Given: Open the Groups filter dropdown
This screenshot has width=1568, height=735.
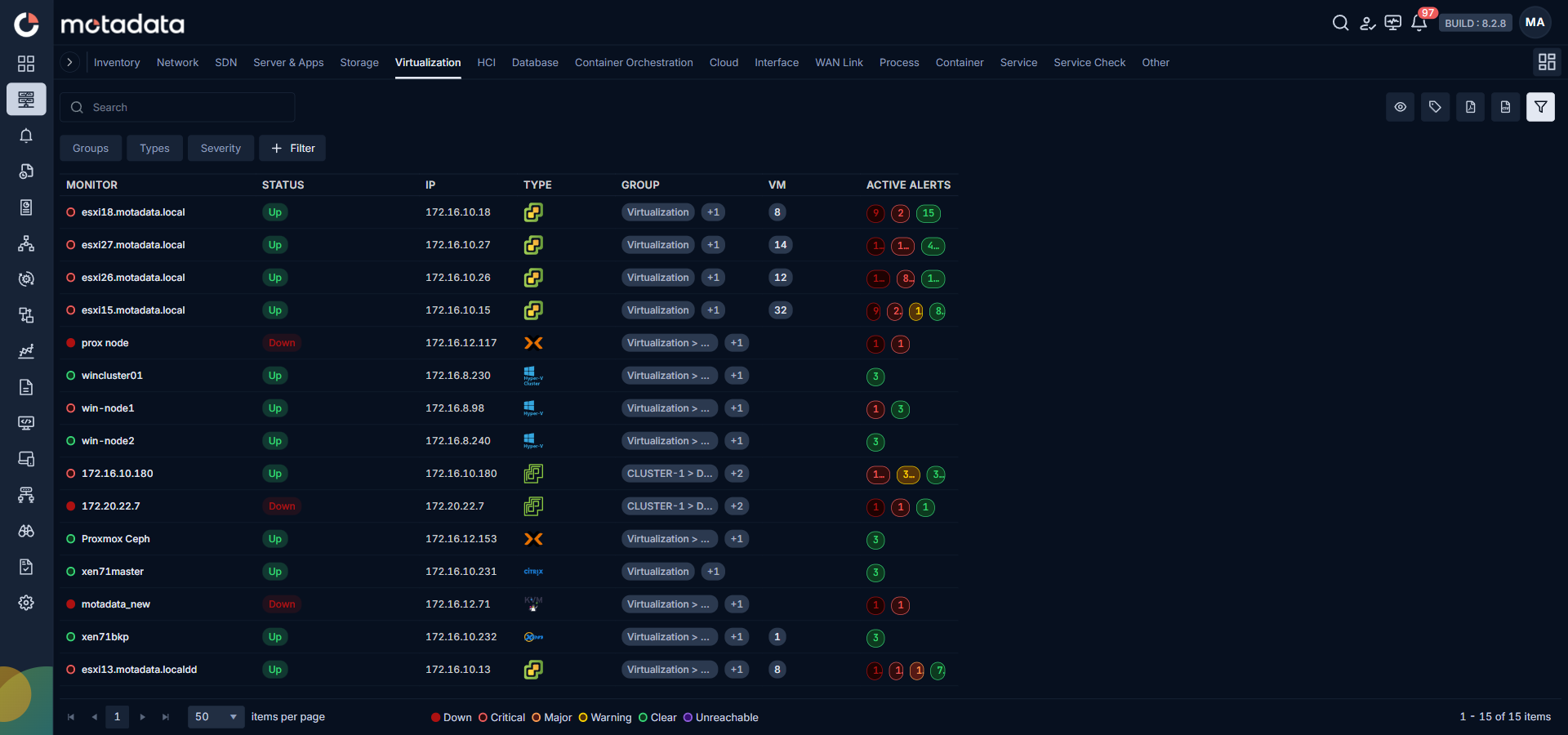Looking at the screenshot, I should (91, 148).
